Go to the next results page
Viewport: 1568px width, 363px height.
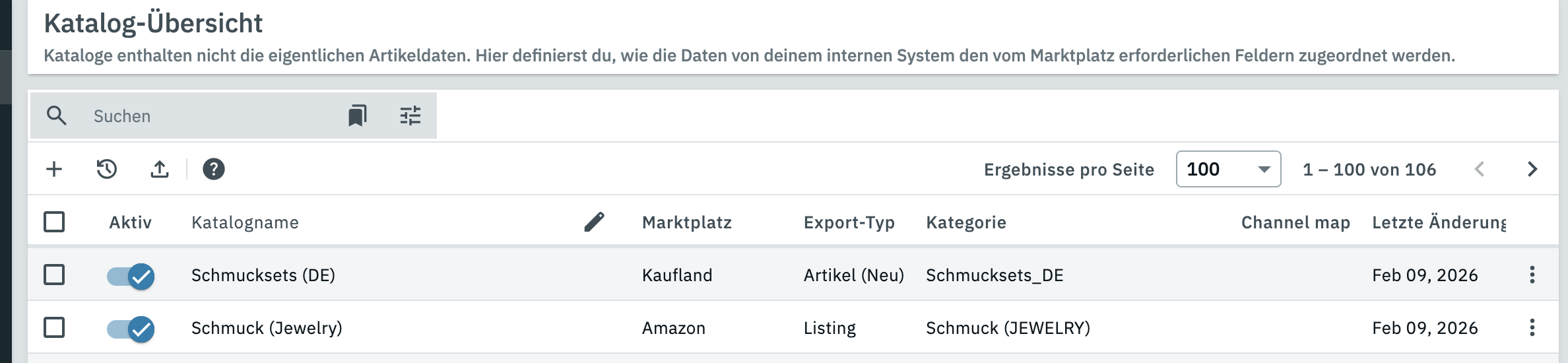pos(1532,170)
